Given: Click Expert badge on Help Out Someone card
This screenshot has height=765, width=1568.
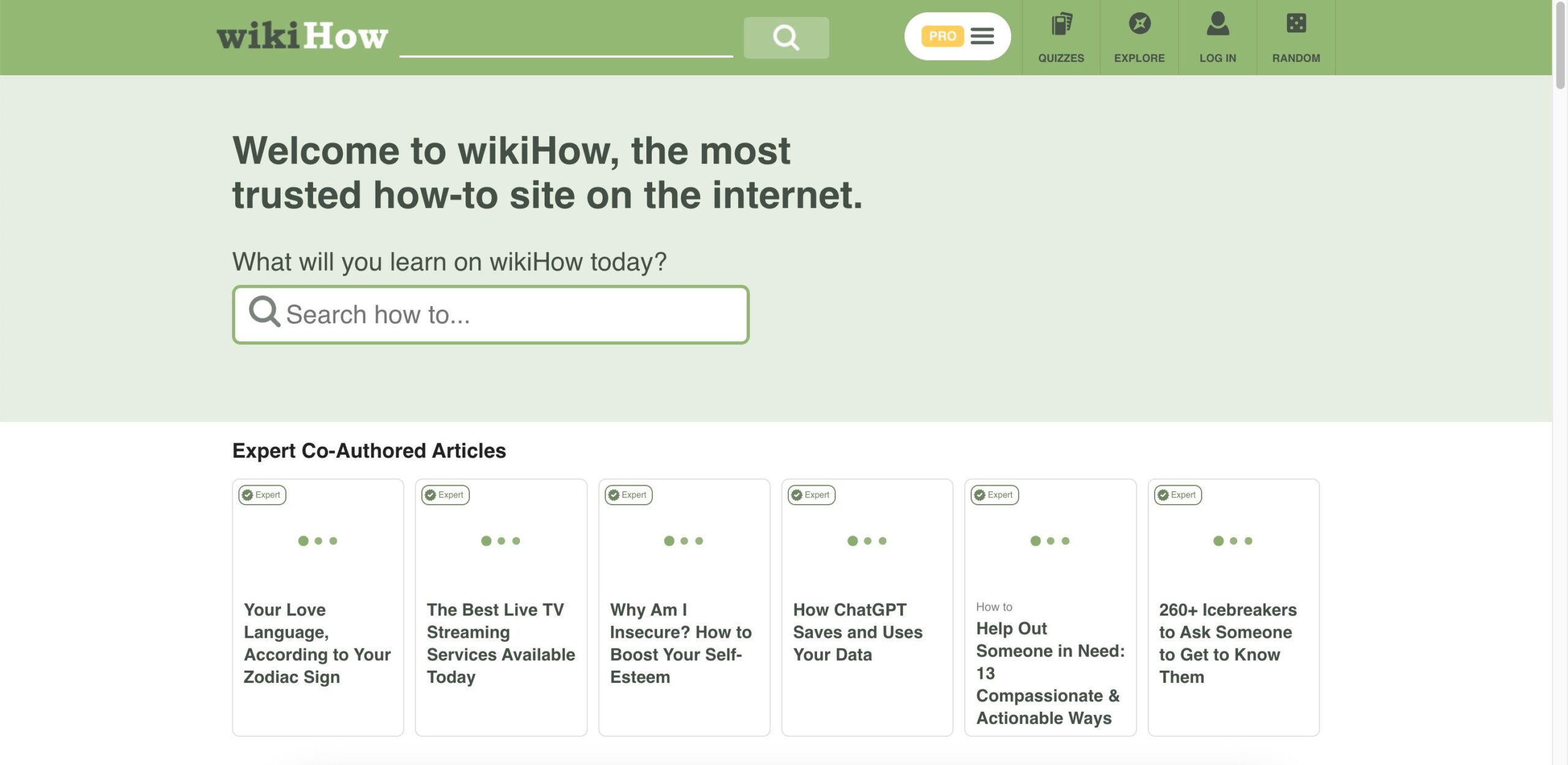Looking at the screenshot, I should tap(995, 495).
